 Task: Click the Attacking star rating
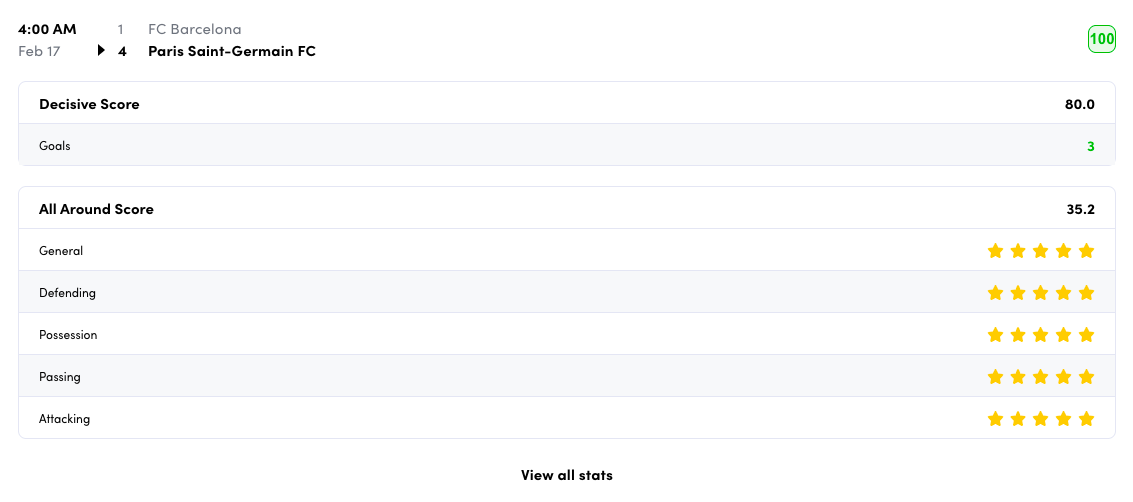1040,419
